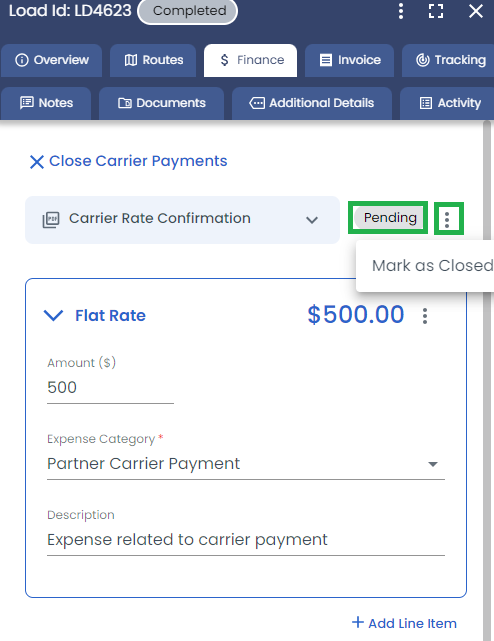The height and width of the screenshot is (641, 494).
Task: Expand the panel with the fullscreen icon
Action: pyautogui.click(x=436, y=11)
